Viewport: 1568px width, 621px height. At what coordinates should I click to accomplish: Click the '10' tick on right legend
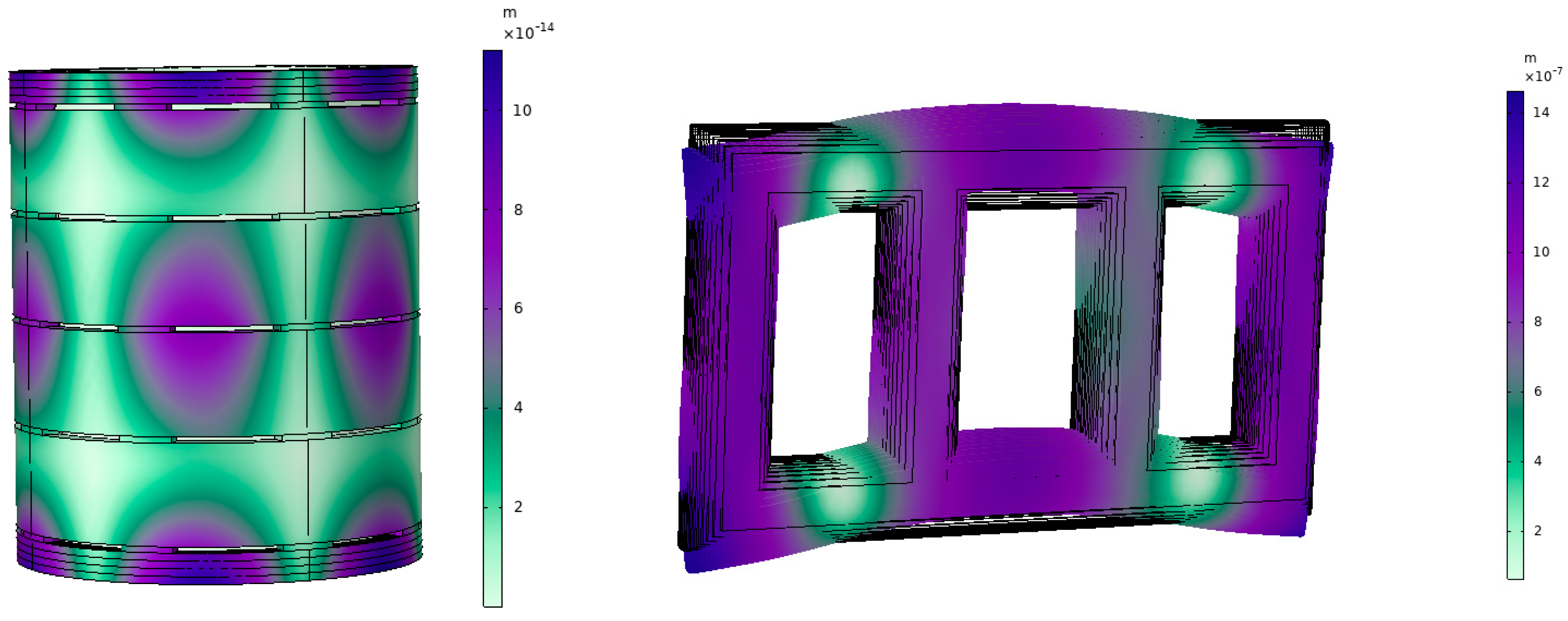click(x=1541, y=252)
